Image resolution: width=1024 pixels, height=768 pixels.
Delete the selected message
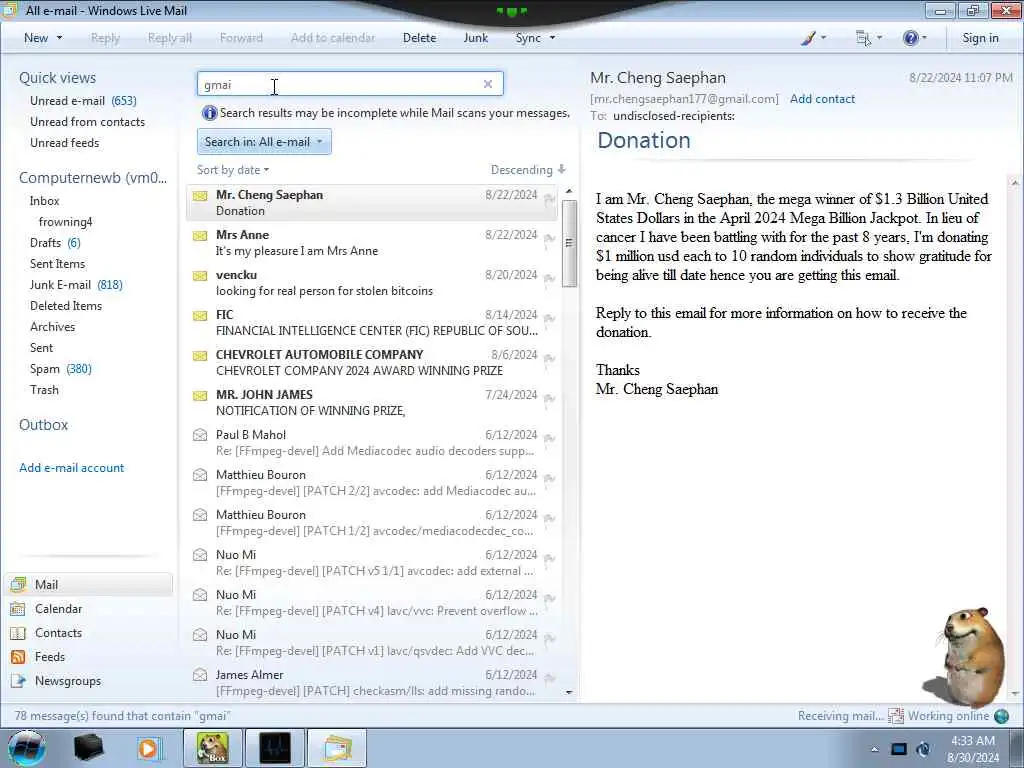[419, 38]
